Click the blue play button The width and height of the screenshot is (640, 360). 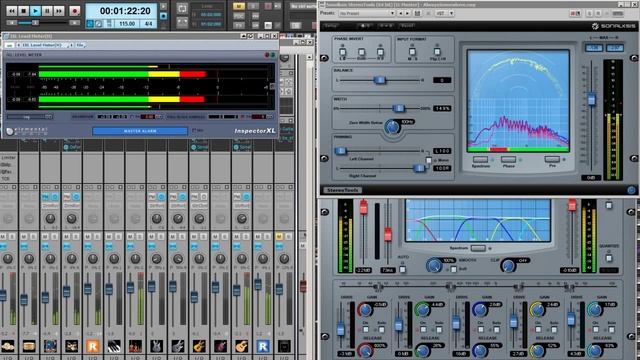(x=36, y=11)
